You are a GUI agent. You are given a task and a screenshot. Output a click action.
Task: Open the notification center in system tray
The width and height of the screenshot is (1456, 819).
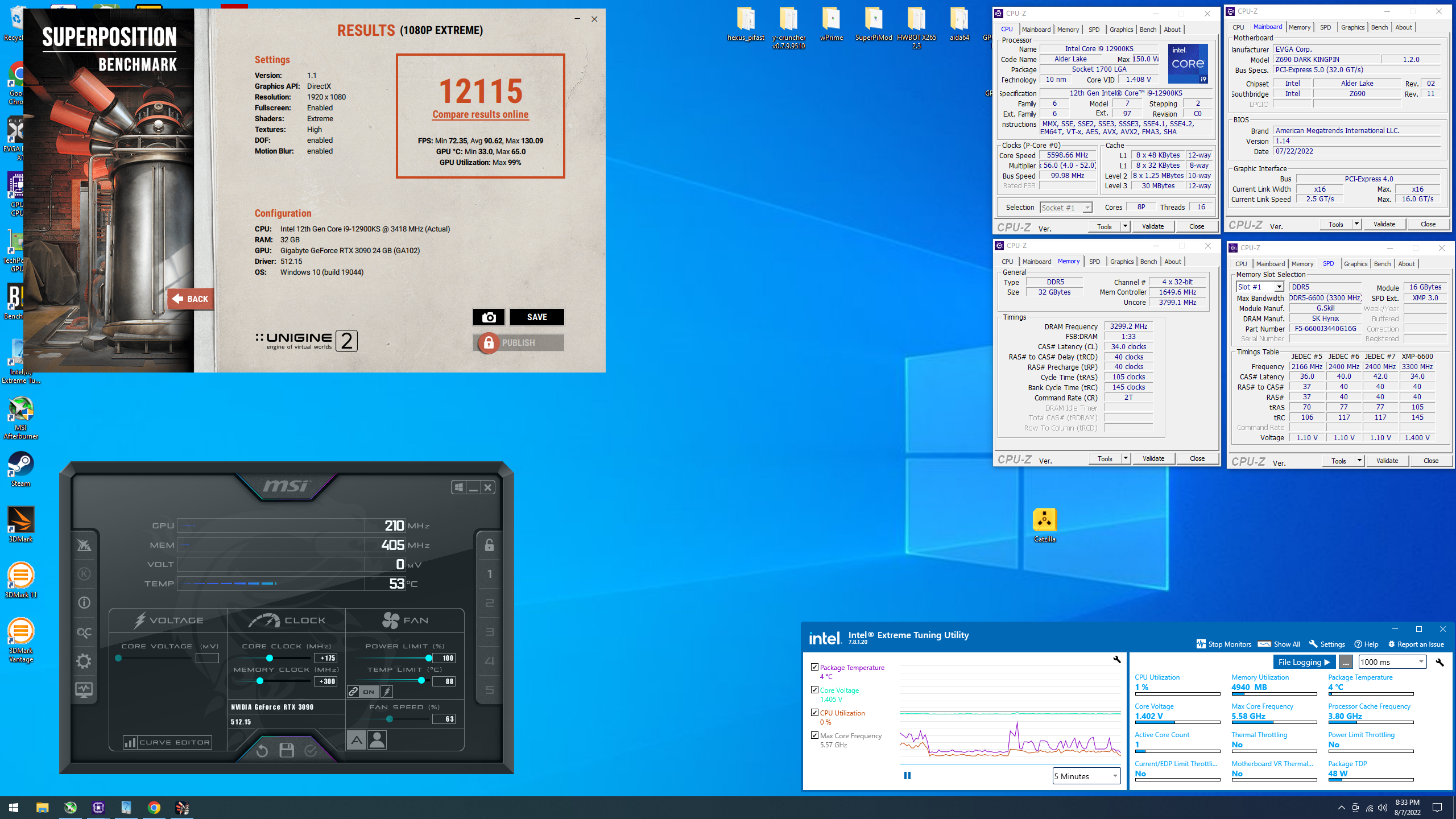[x=1437, y=807]
